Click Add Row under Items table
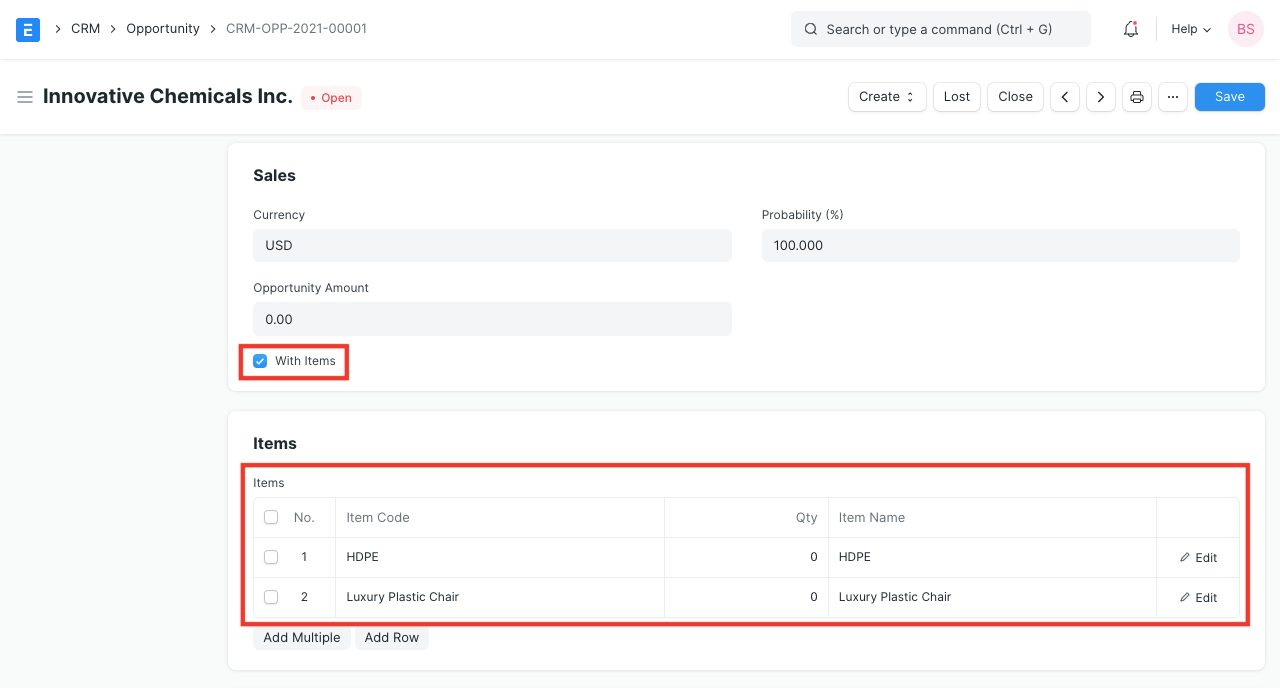The height and width of the screenshot is (688, 1280). coord(392,638)
